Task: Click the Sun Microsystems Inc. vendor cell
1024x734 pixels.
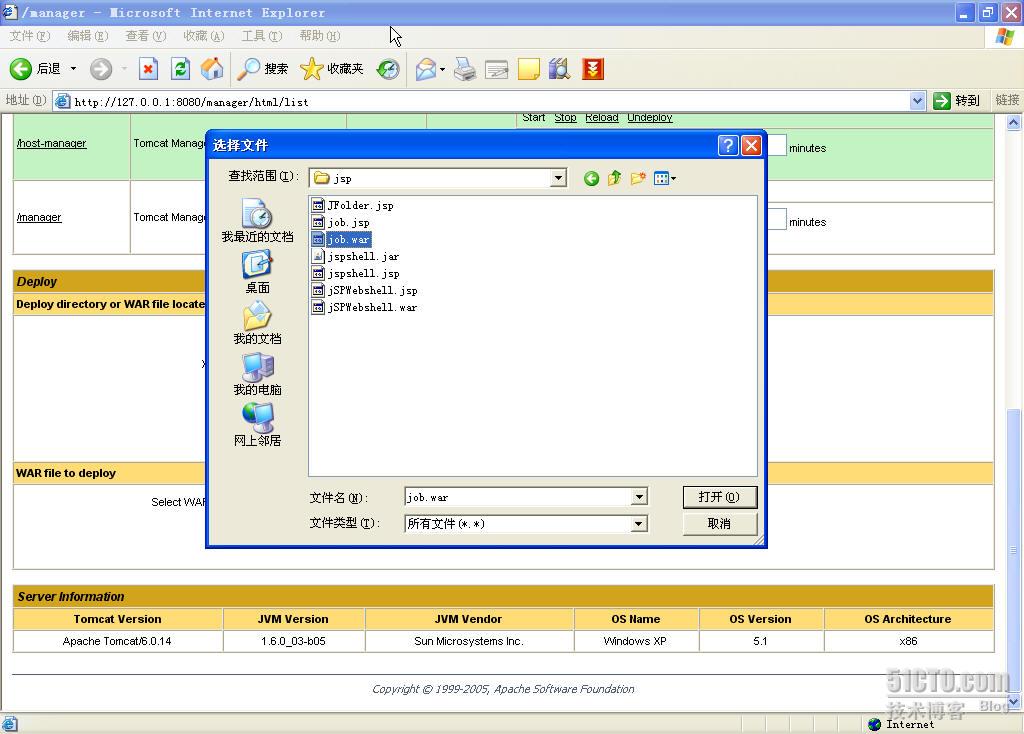Action: [469, 641]
